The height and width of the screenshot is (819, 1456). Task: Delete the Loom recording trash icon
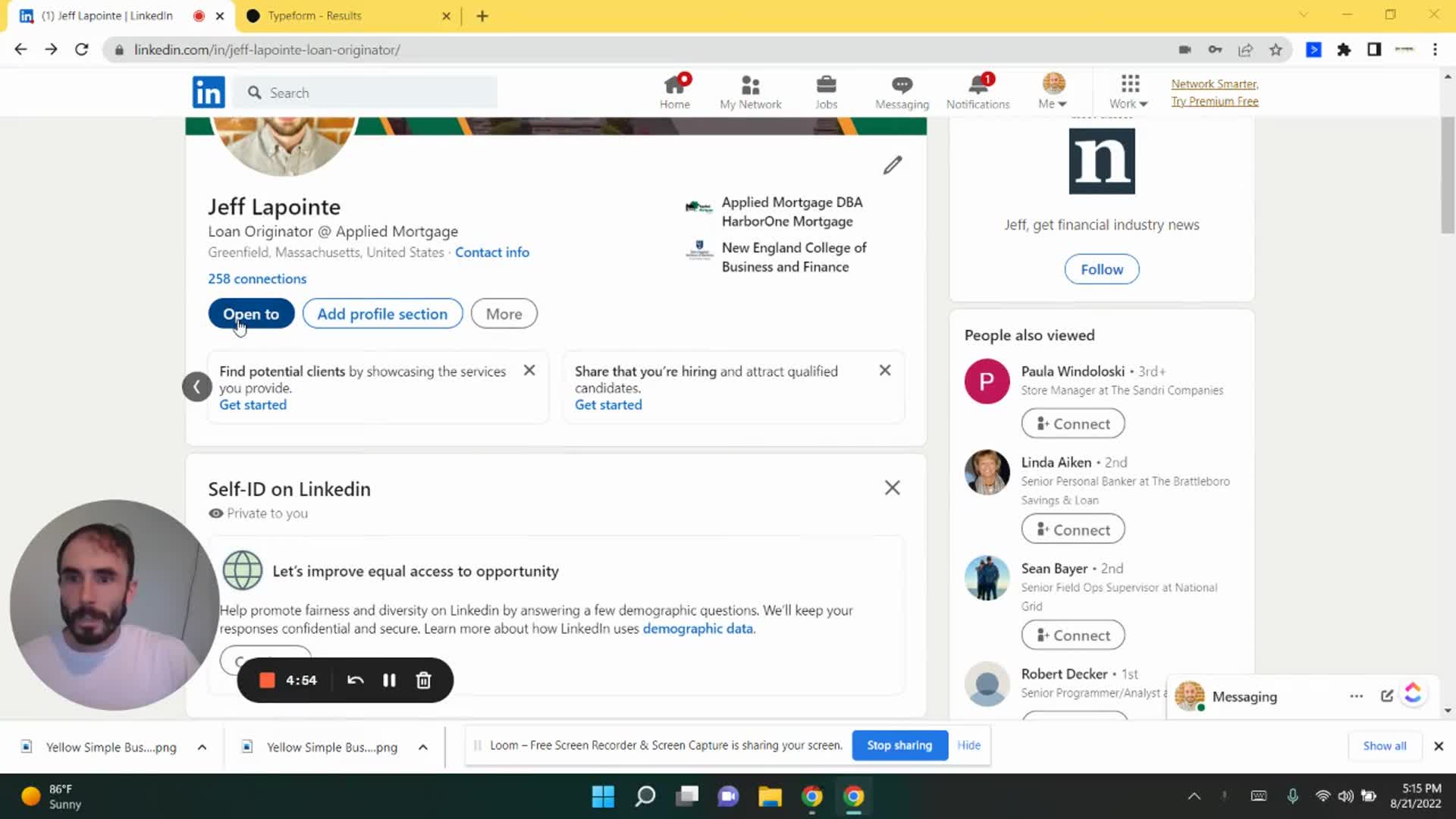point(423,680)
